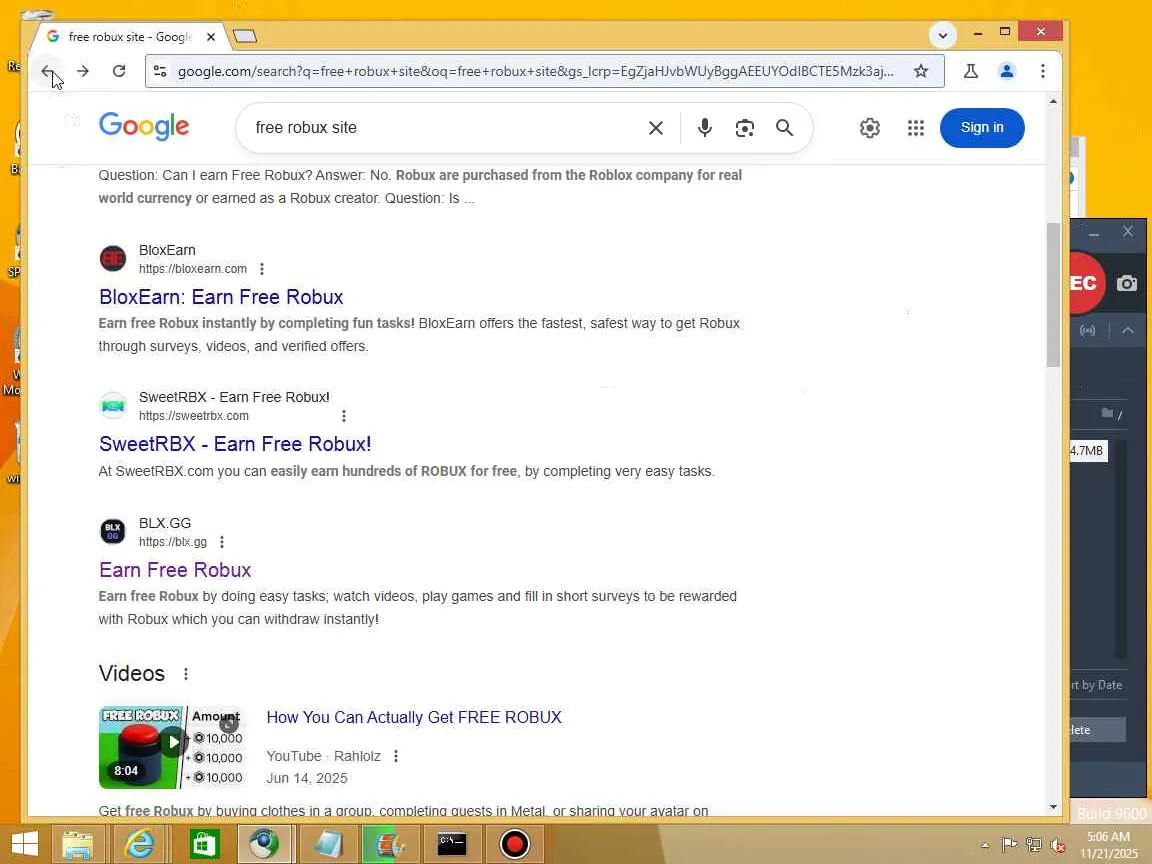Start recording with red REC button

[1086, 284]
